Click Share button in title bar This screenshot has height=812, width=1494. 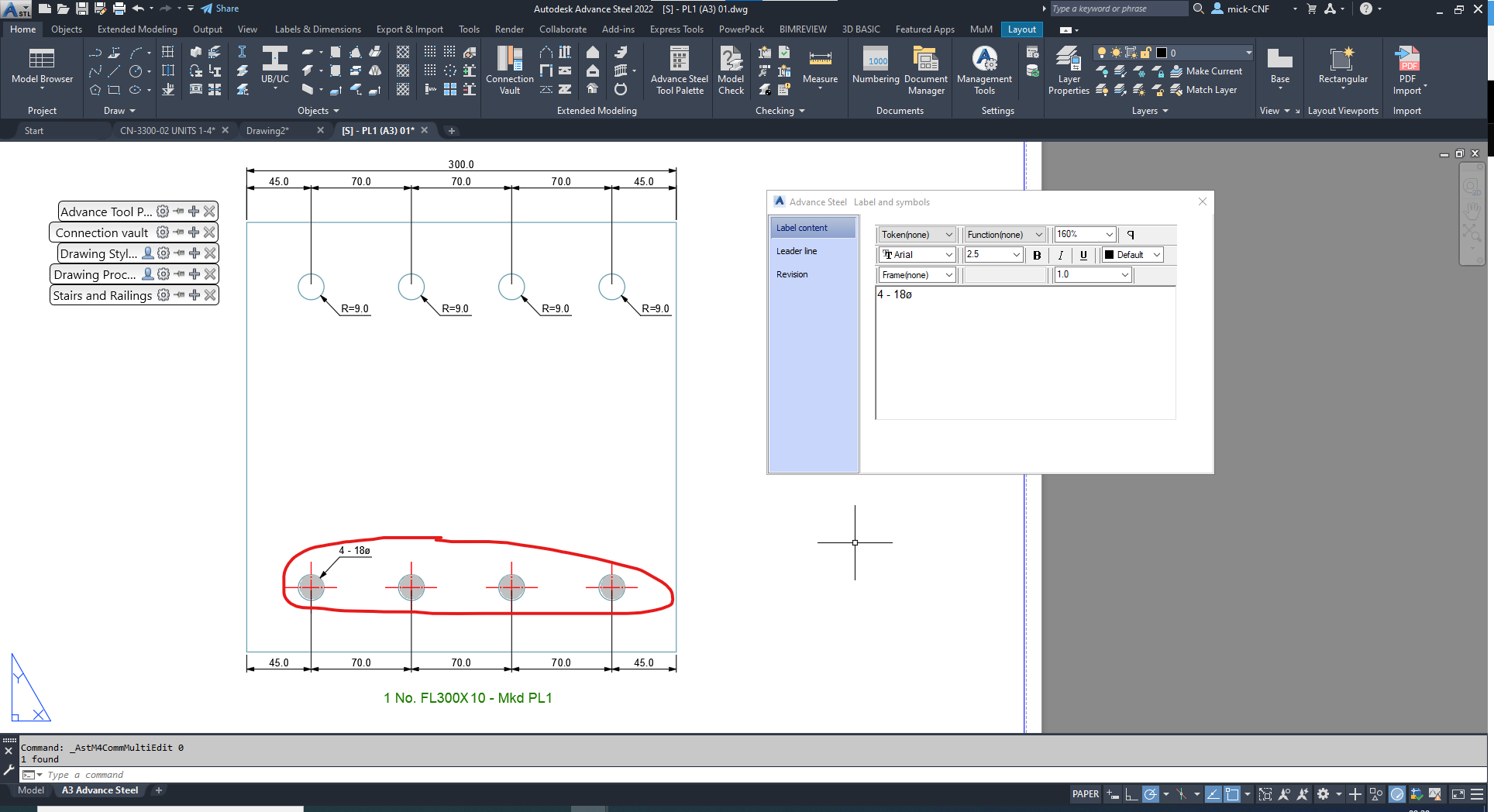[220, 9]
